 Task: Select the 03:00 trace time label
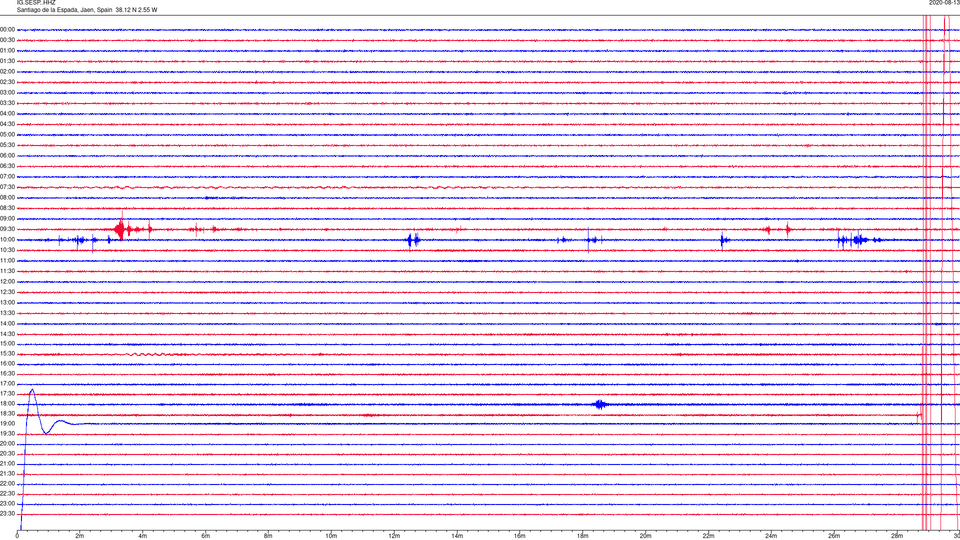coord(7,93)
